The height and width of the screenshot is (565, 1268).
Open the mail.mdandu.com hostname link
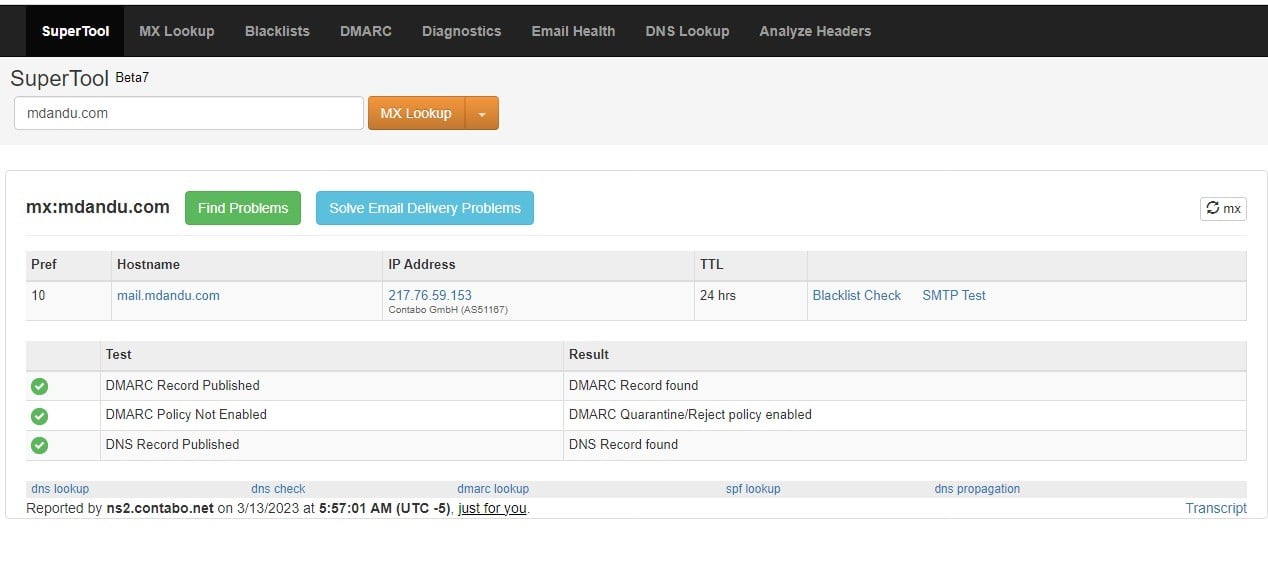(x=168, y=295)
